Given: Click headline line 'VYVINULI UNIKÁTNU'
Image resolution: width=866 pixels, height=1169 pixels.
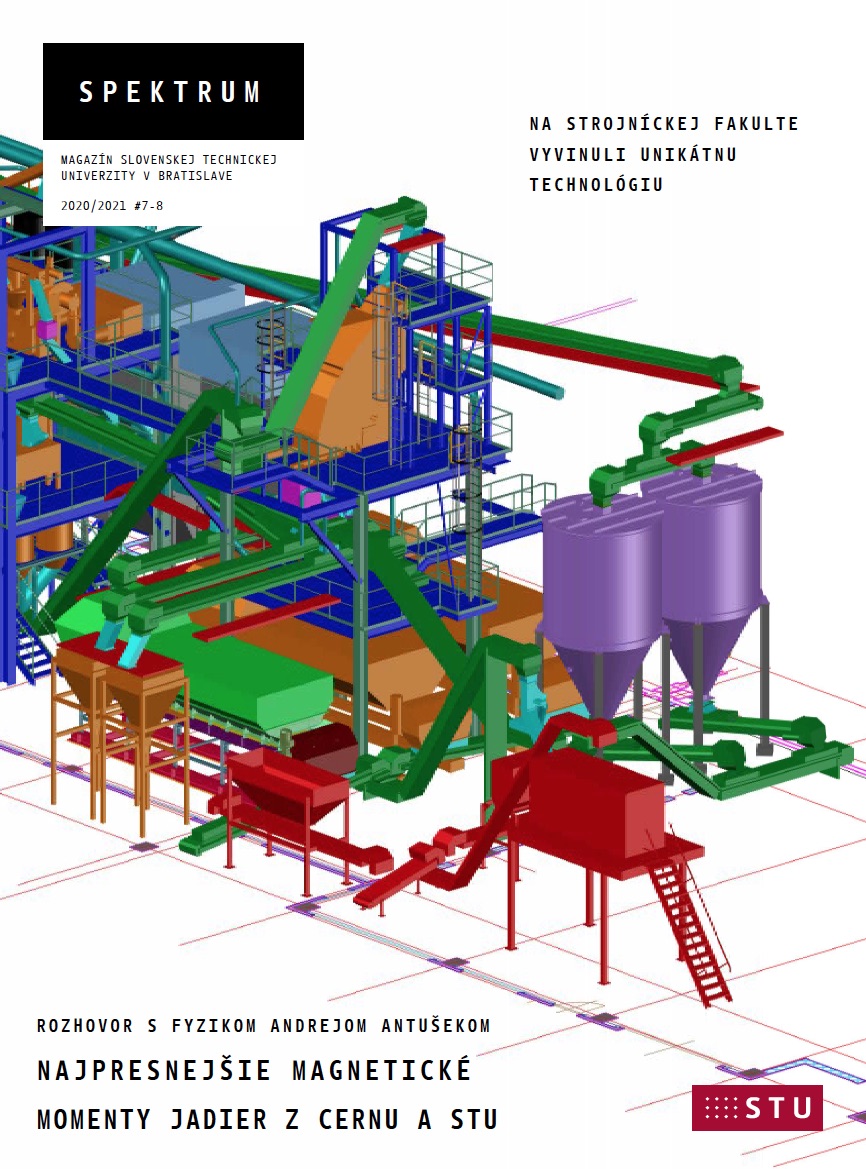Looking at the screenshot, I should pos(633,154).
